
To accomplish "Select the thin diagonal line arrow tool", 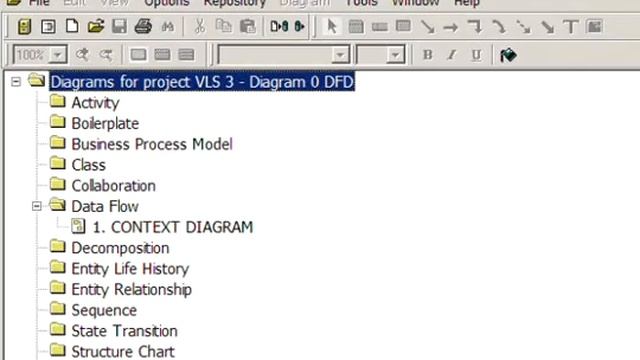I will [x=427, y=27].
